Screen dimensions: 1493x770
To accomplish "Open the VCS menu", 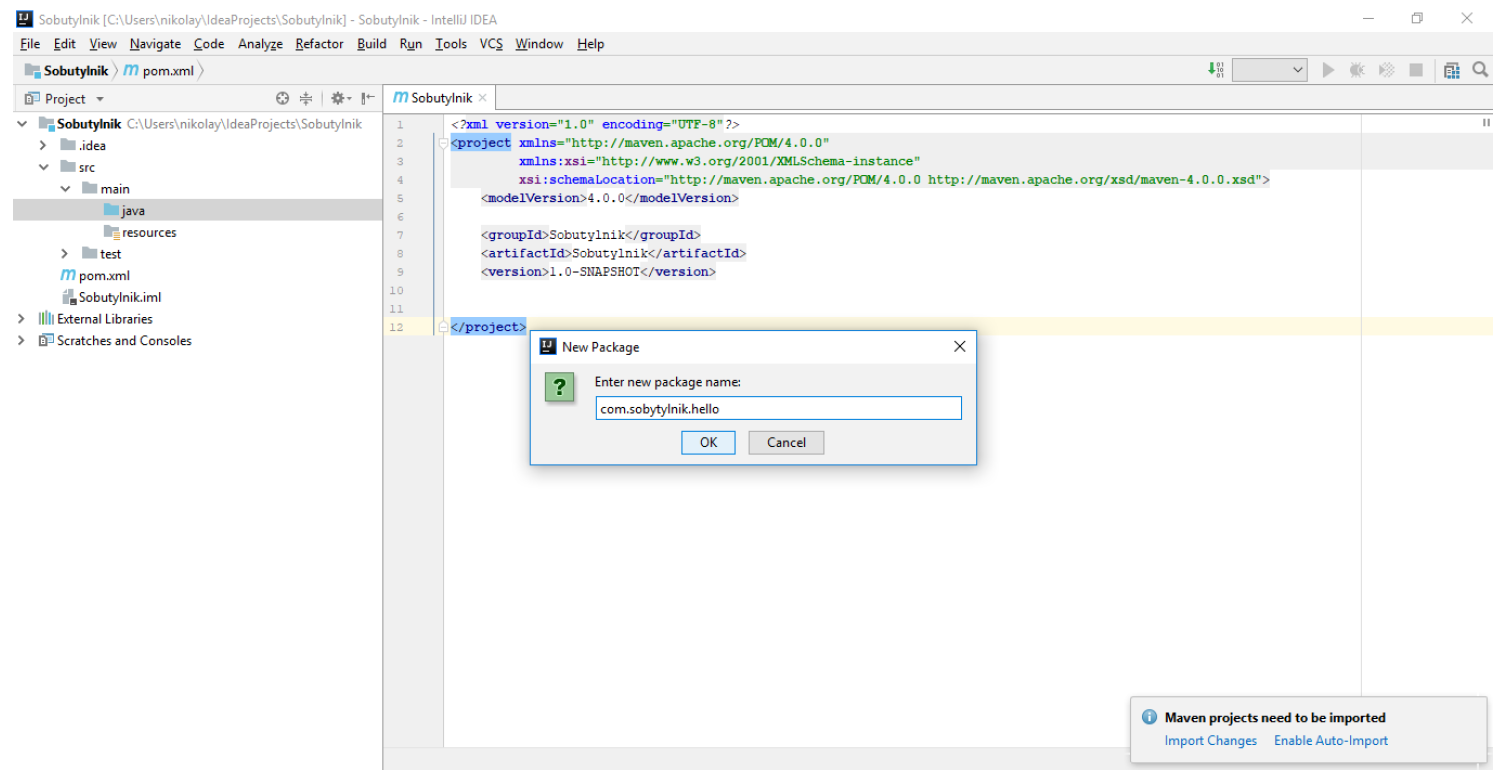I will click(491, 44).
